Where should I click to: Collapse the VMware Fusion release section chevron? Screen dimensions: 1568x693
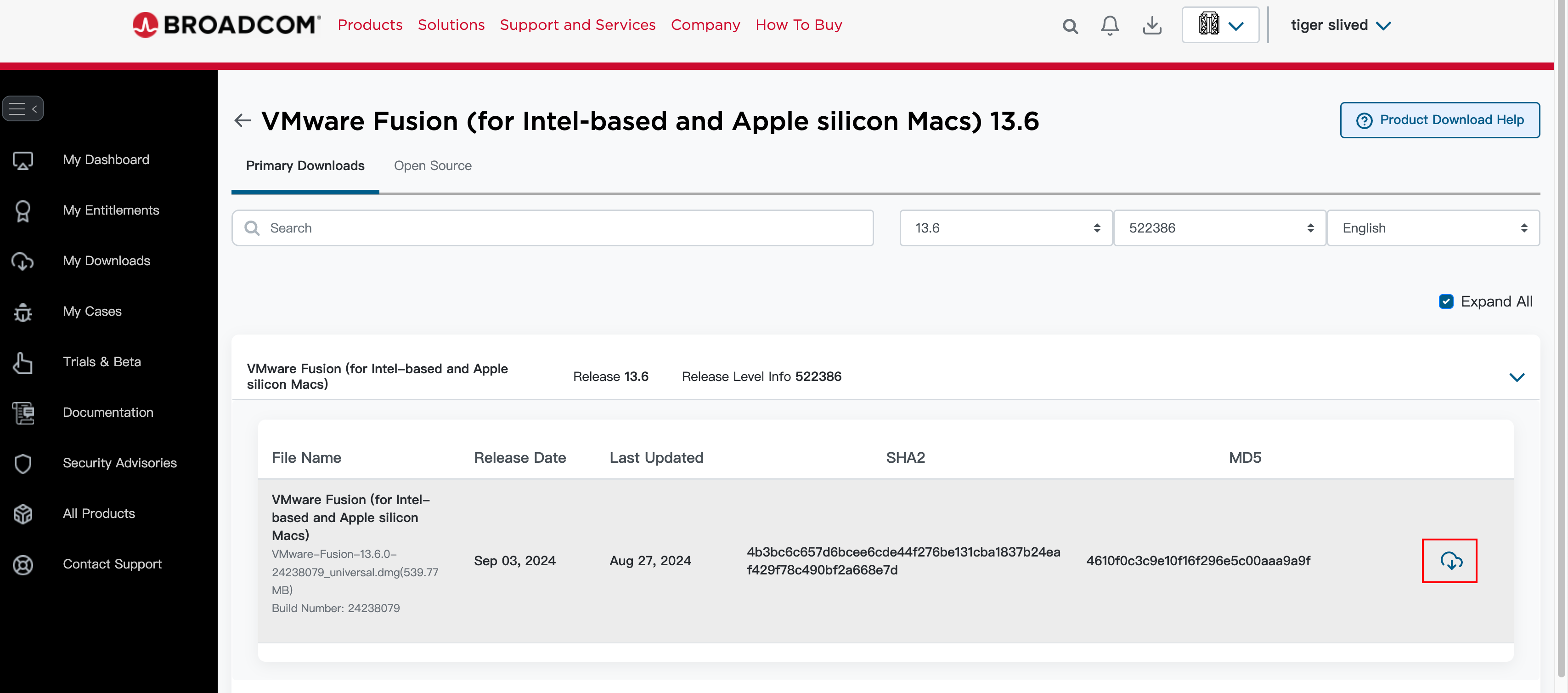1517,377
